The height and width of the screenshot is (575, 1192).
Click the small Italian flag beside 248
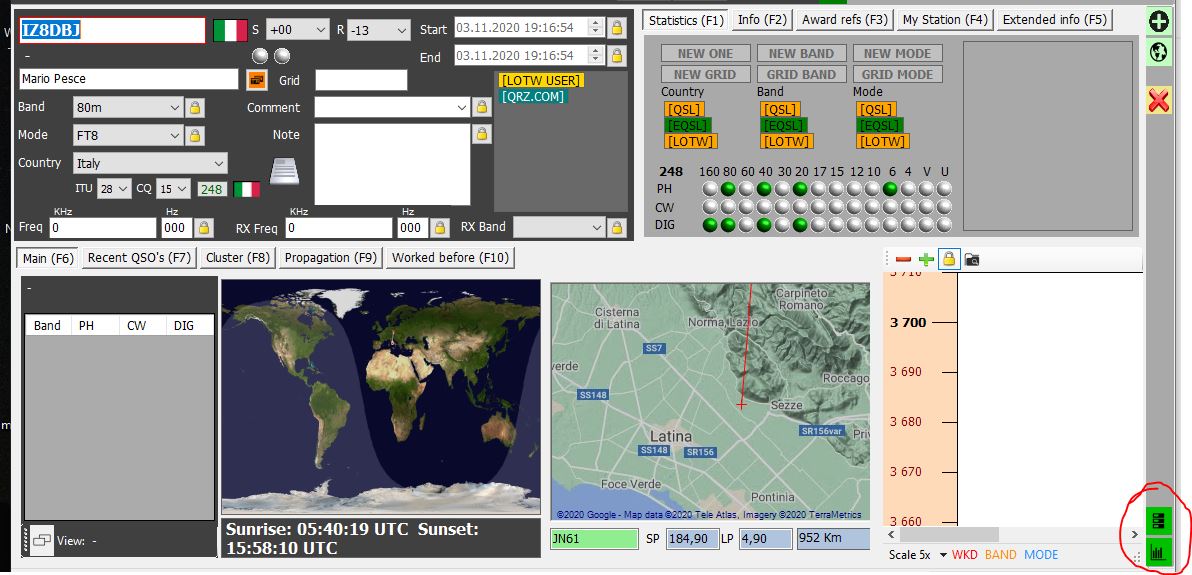(x=246, y=189)
